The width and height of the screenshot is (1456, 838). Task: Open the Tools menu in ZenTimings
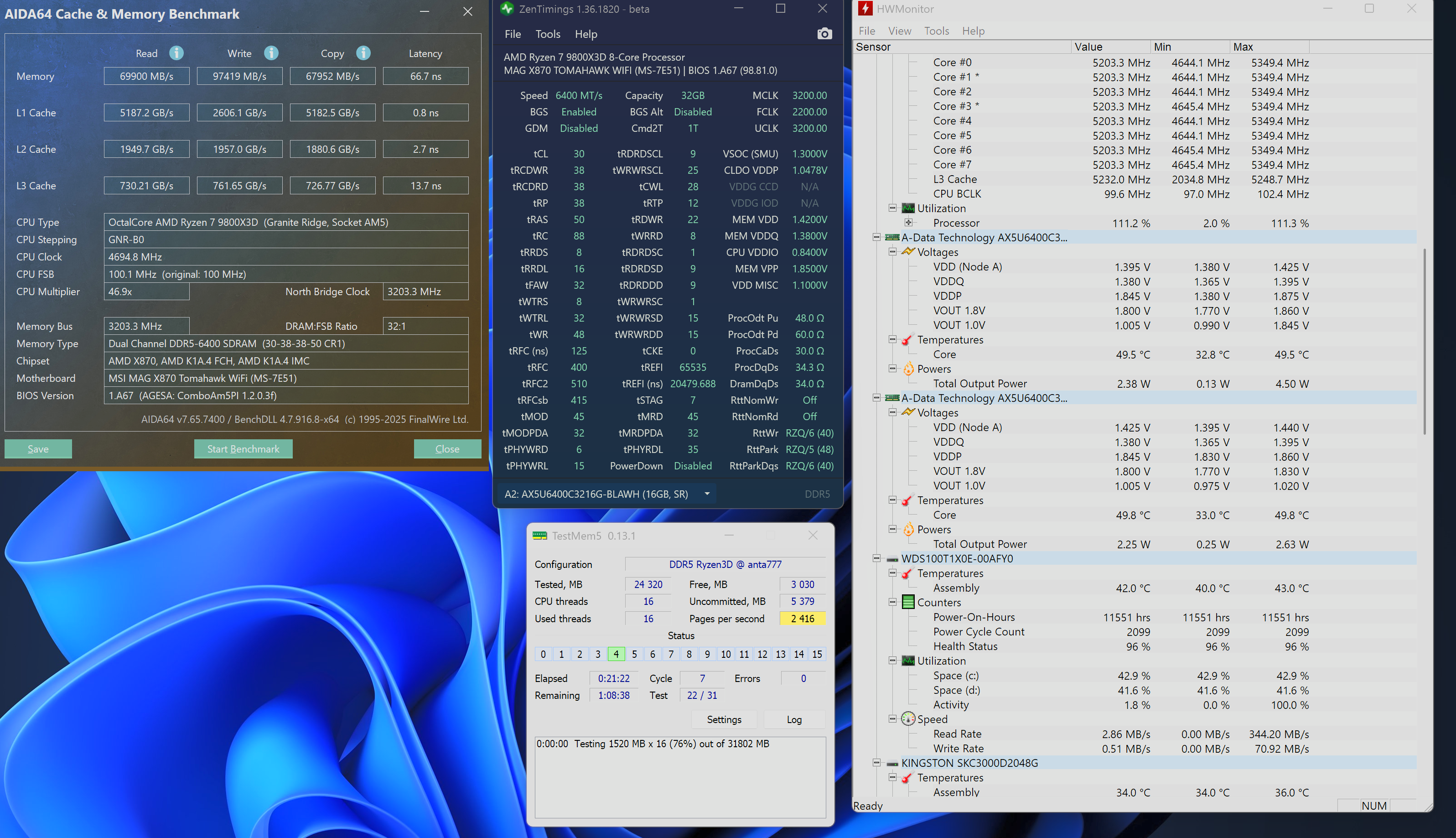pyautogui.click(x=547, y=34)
